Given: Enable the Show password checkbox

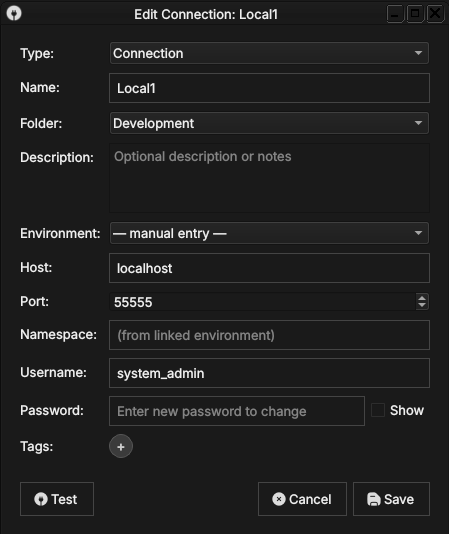Looking at the screenshot, I should [378, 410].
